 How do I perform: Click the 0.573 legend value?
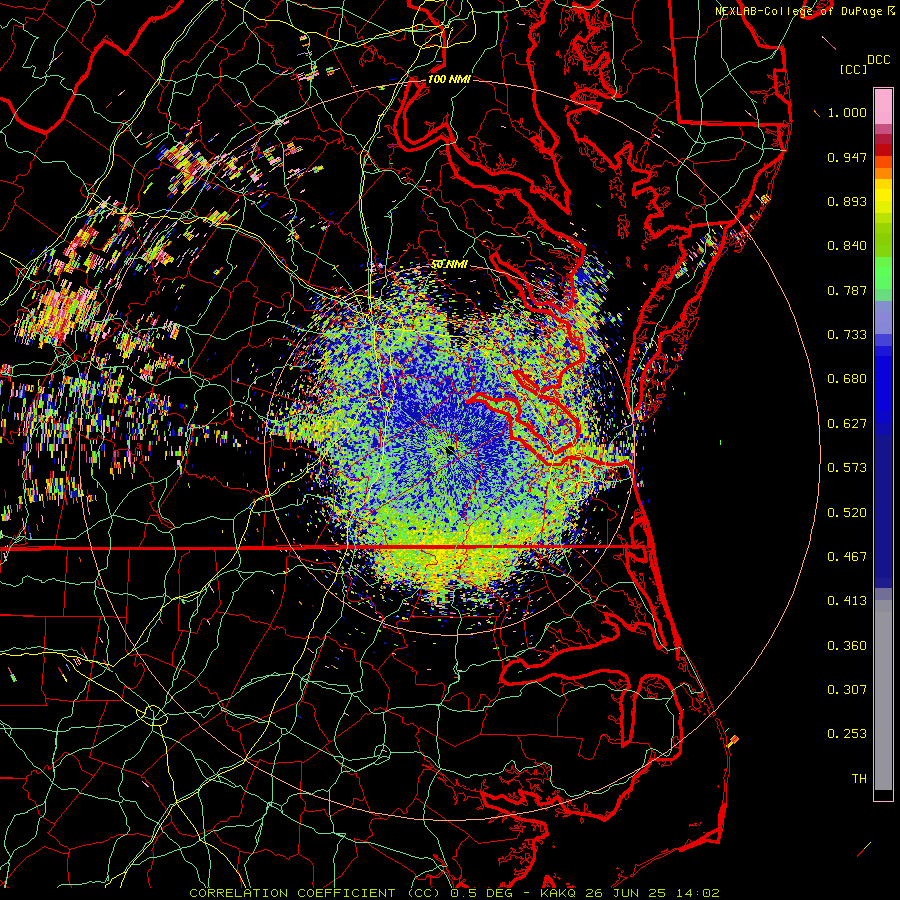tap(847, 468)
